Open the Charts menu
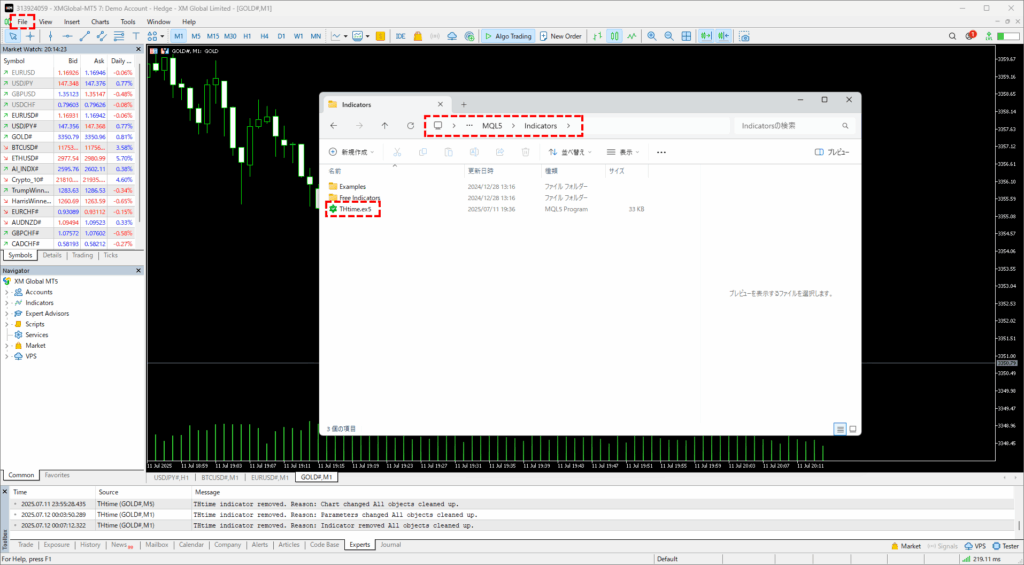Image resolution: width=1024 pixels, height=565 pixels. 100,22
